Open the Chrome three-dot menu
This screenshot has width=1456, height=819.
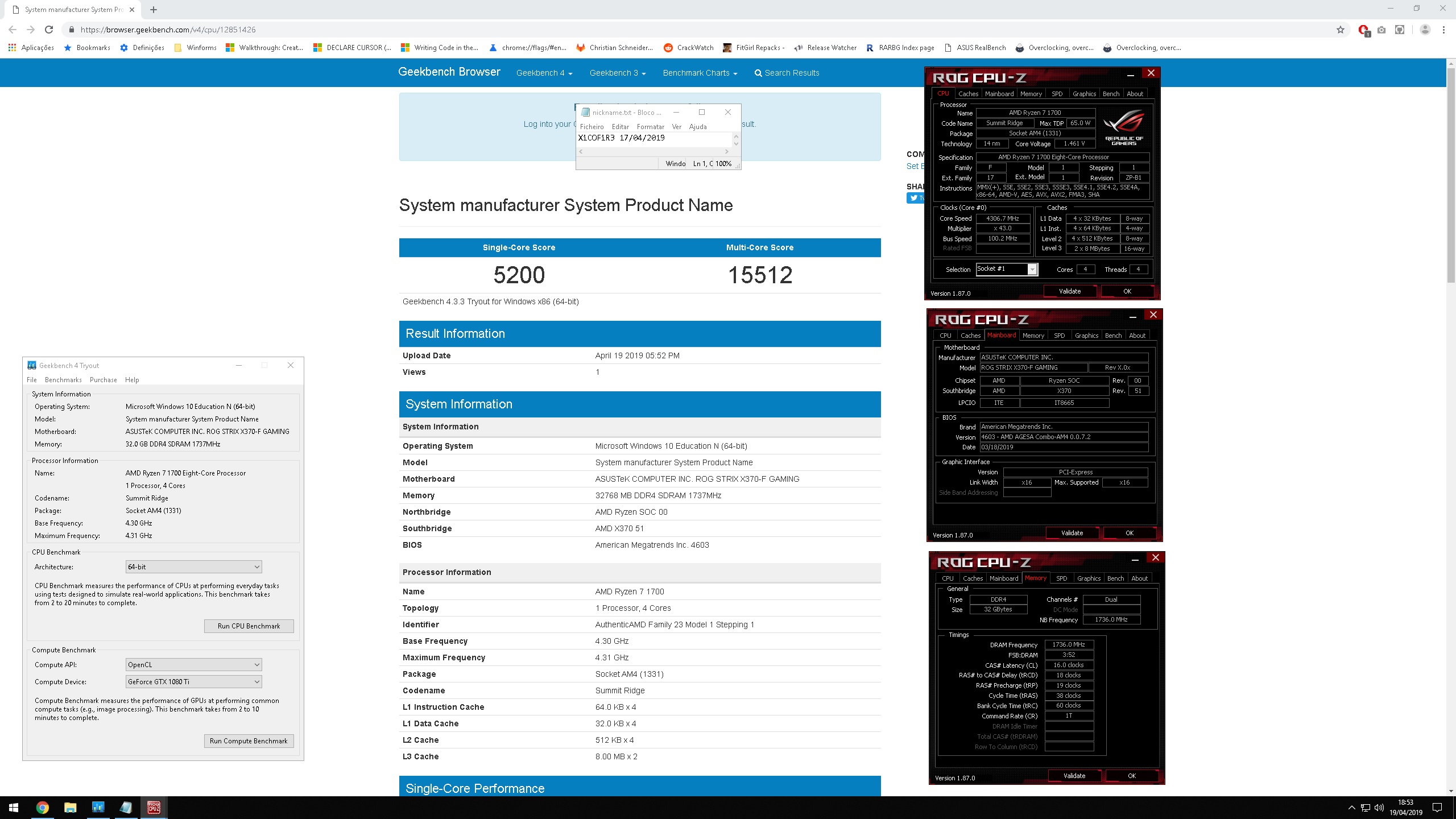tap(1443, 30)
